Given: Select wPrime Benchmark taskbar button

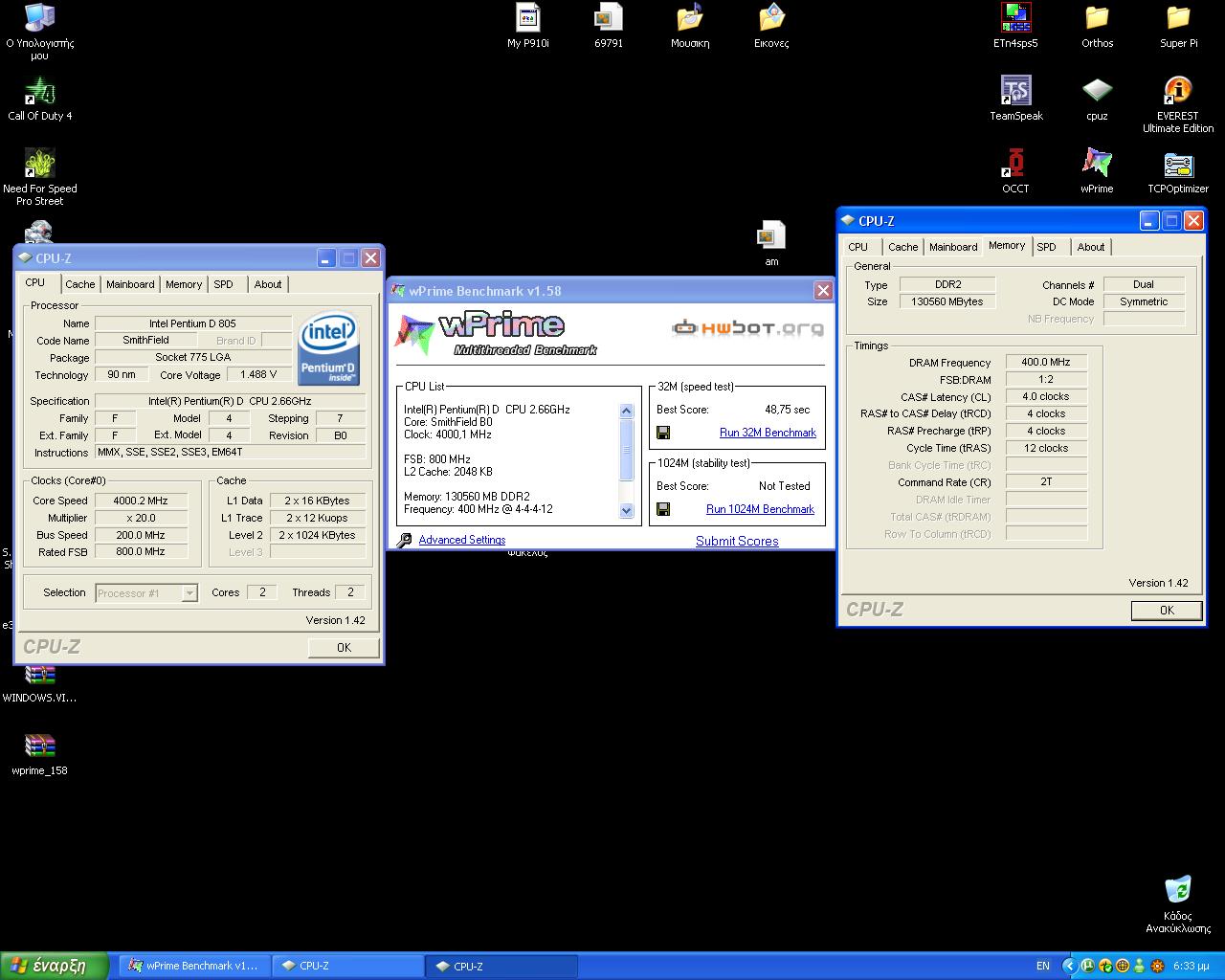Looking at the screenshot, I should pyautogui.click(x=194, y=966).
